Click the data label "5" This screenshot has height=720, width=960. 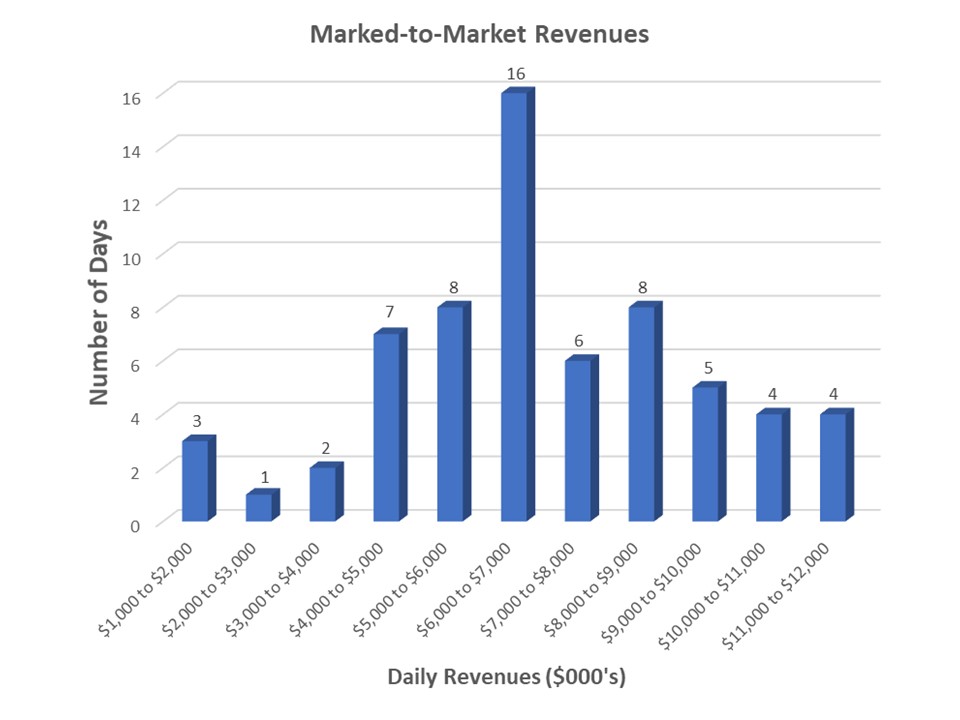click(x=708, y=367)
